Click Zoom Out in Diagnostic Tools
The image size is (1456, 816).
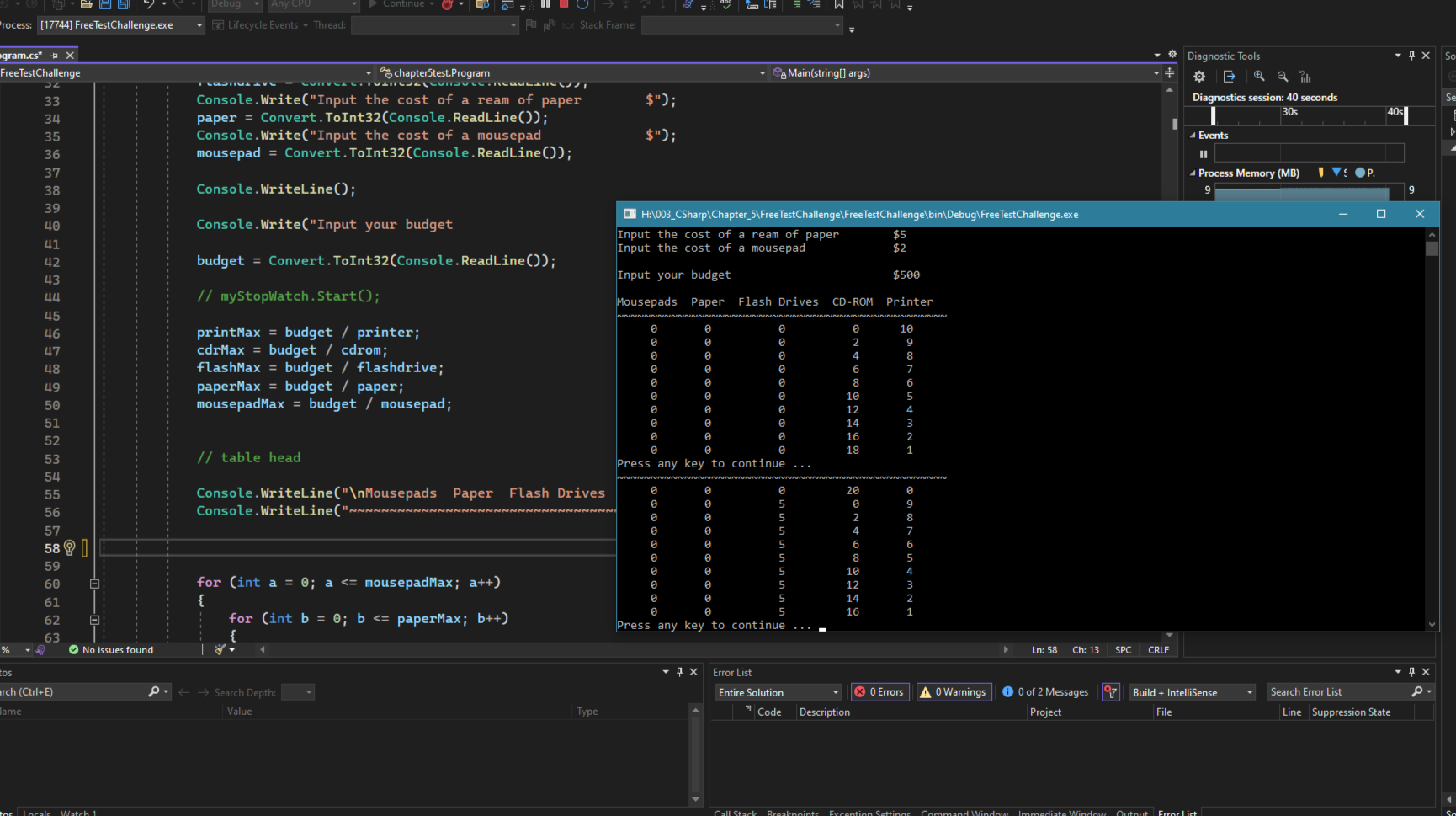tap(1283, 77)
